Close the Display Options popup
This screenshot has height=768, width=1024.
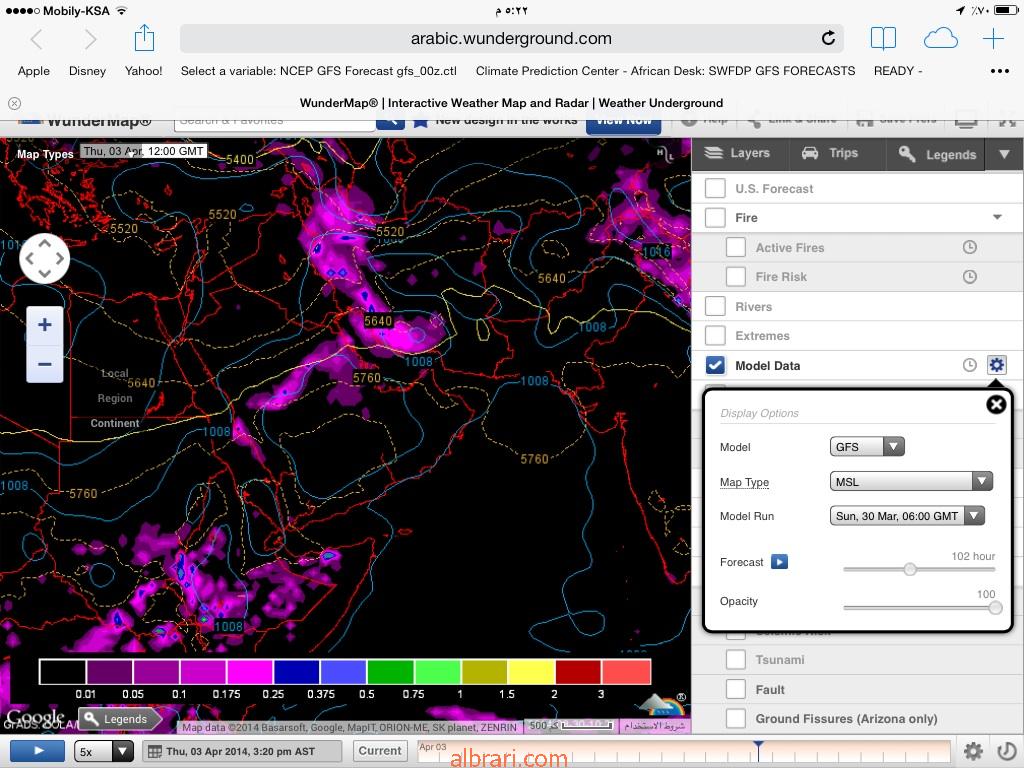996,405
